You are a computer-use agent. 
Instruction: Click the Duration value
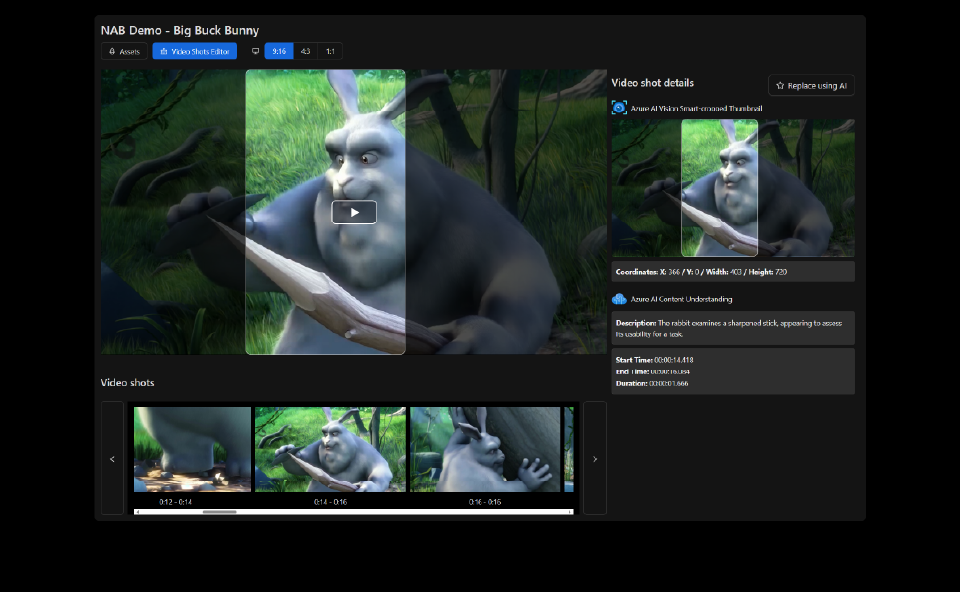669,384
